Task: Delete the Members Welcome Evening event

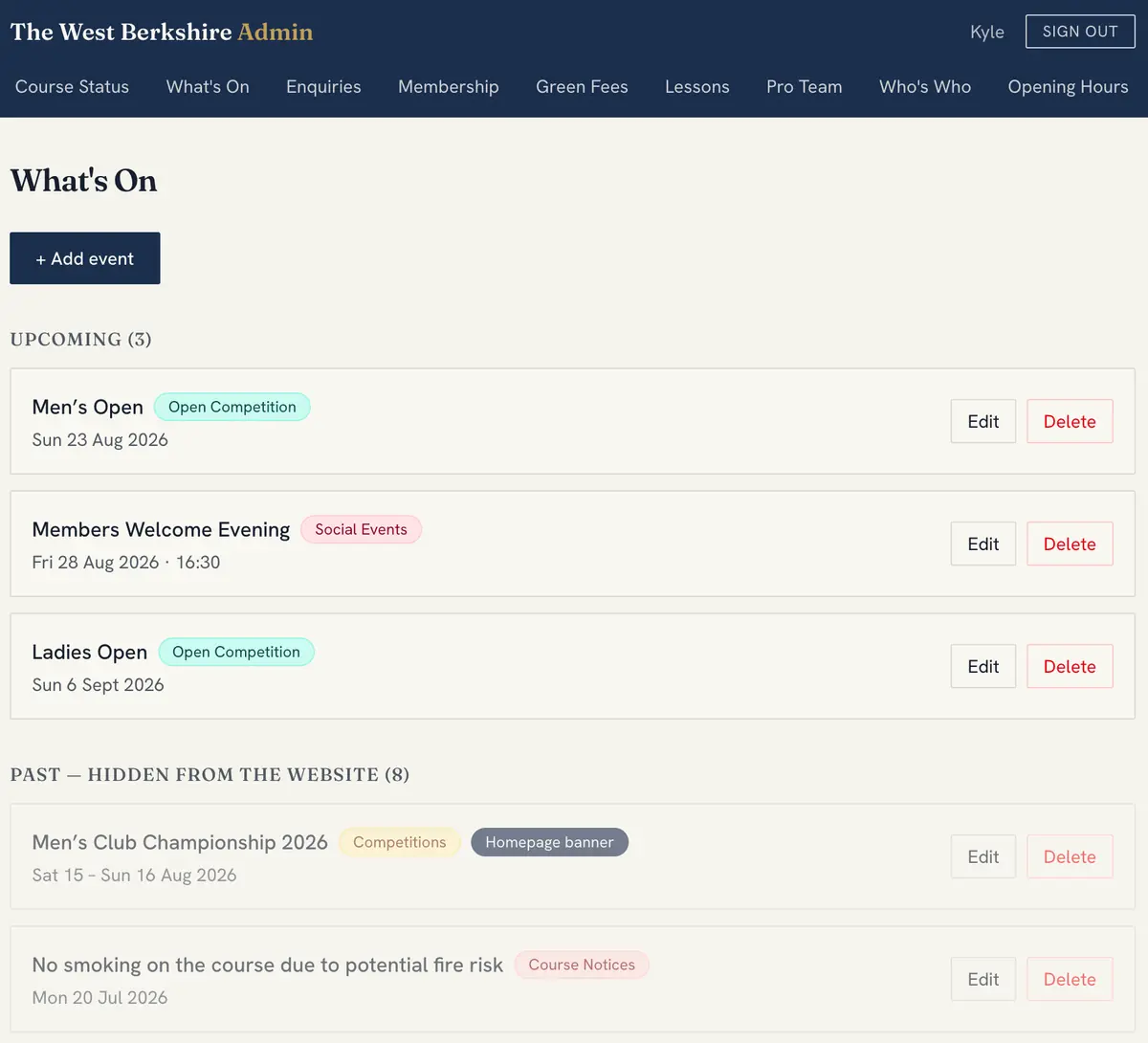Action: [x=1070, y=544]
